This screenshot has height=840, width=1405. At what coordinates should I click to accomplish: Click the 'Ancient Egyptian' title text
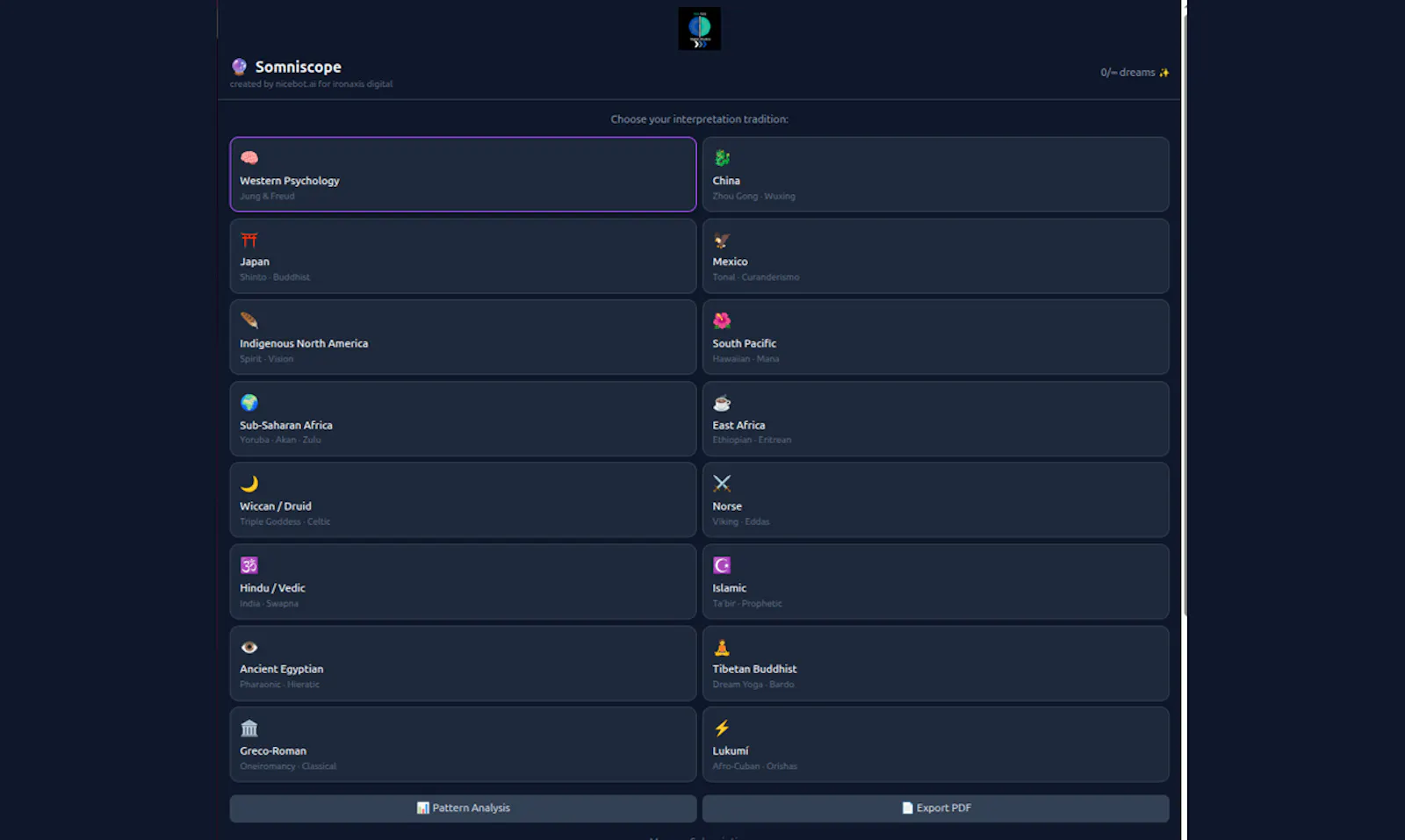[x=282, y=669]
